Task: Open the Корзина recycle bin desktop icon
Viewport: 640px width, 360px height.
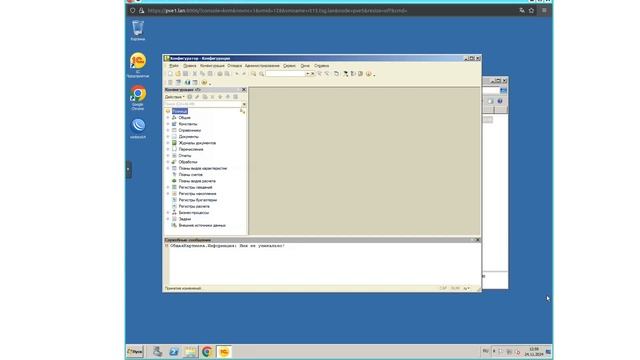Action: click(x=138, y=31)
